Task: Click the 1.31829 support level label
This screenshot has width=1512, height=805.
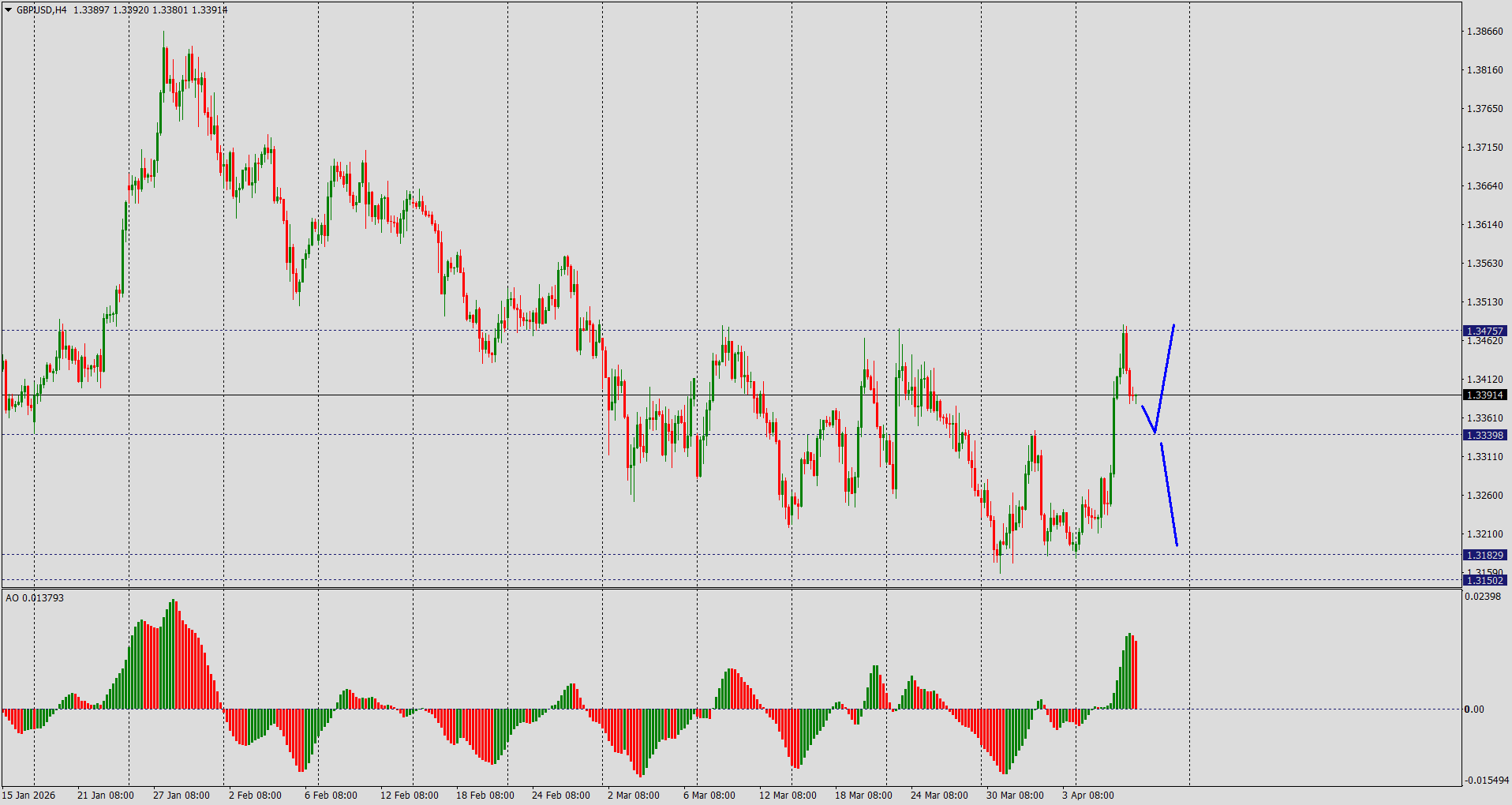Action: tap(1484, 555)
